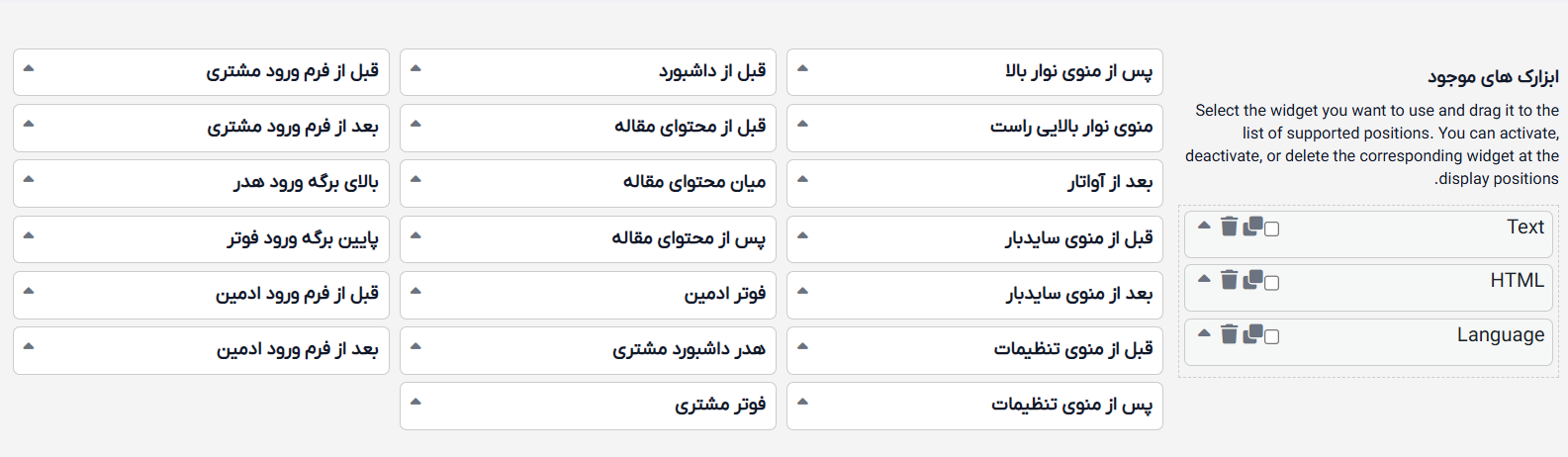Expand the HTML widget arrow
The image size is (1568, 457).
(x=1204, y=279)
